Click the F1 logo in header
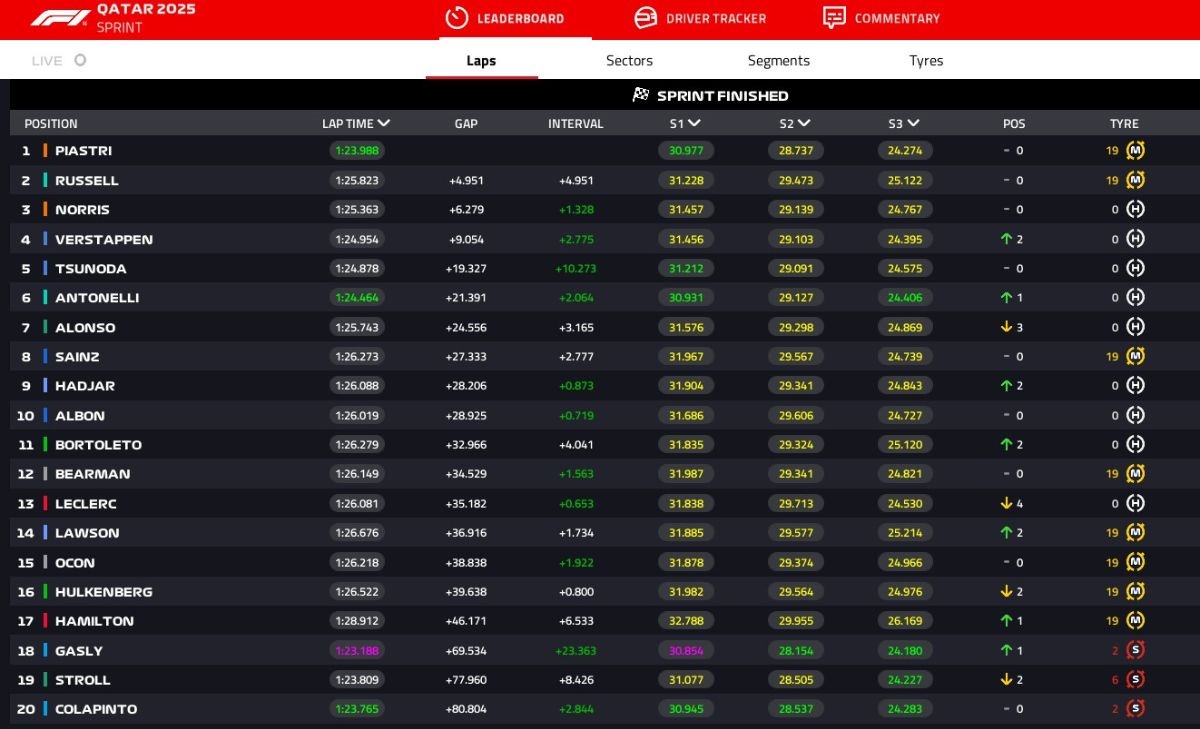 pos(60,18)
